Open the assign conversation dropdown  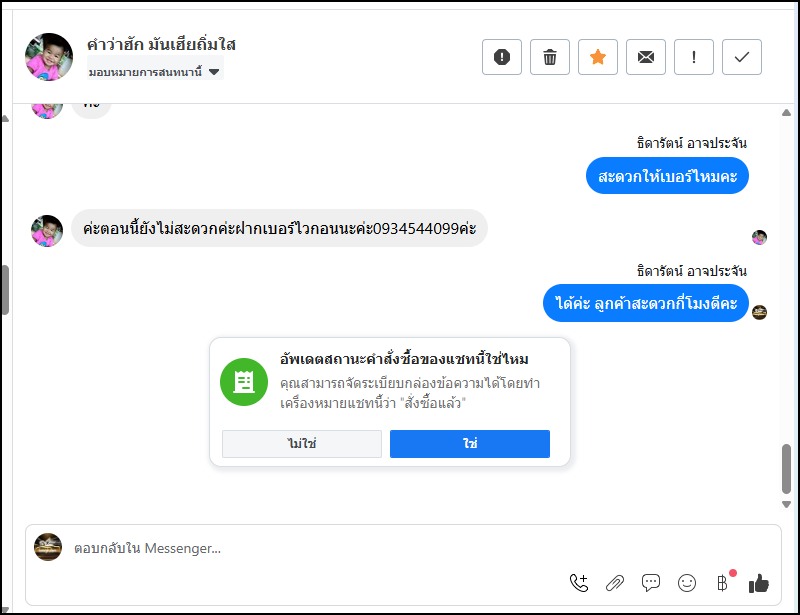pos(155,72)
